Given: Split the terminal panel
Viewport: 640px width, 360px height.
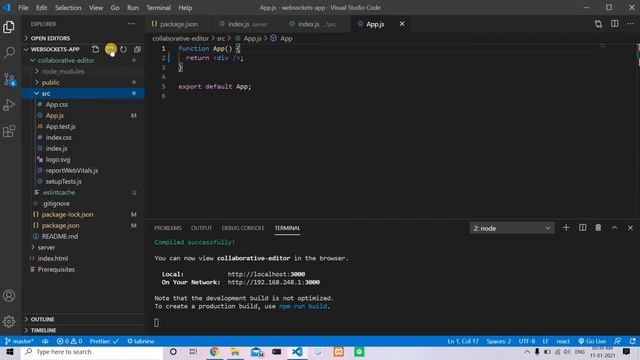Looking at the screenshot, I should point(582,228).
